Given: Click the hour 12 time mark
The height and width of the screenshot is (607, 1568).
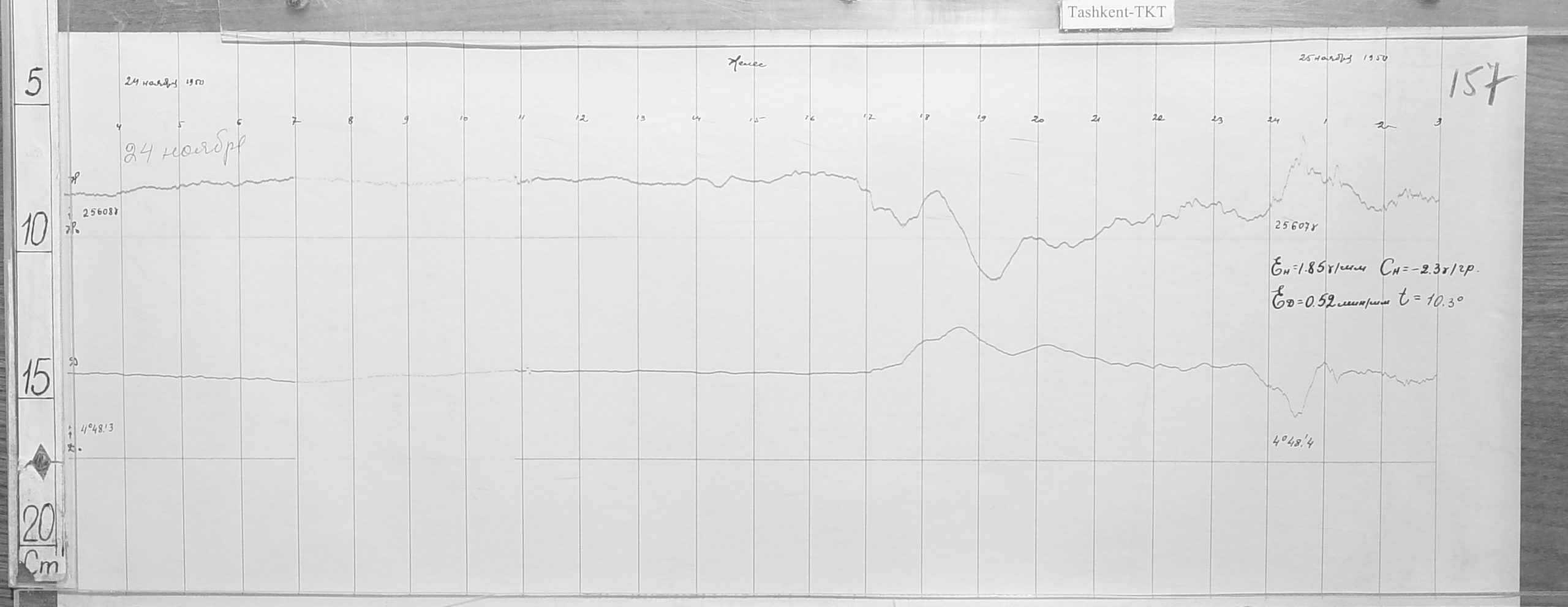Looking at the screenshot, I should click(x=581, y=119).
